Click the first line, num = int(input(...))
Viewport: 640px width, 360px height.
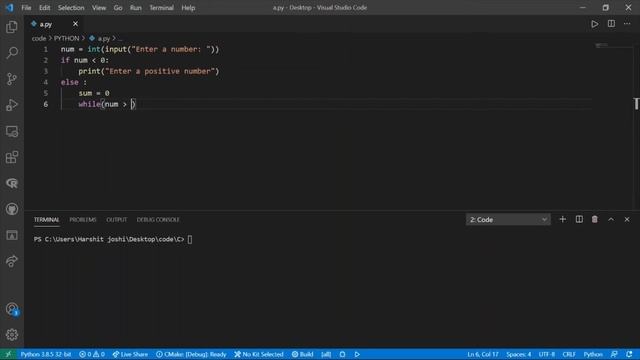pos(140,49)
